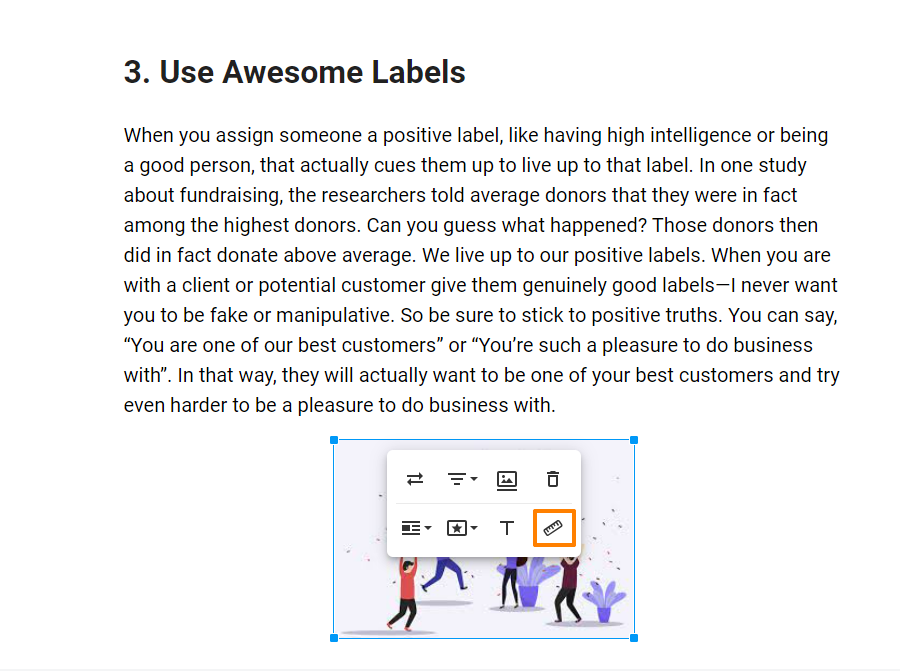Click the small purple potted plant at illustration's right
This screenshot has height=671, width=900.
coord(606,602)
